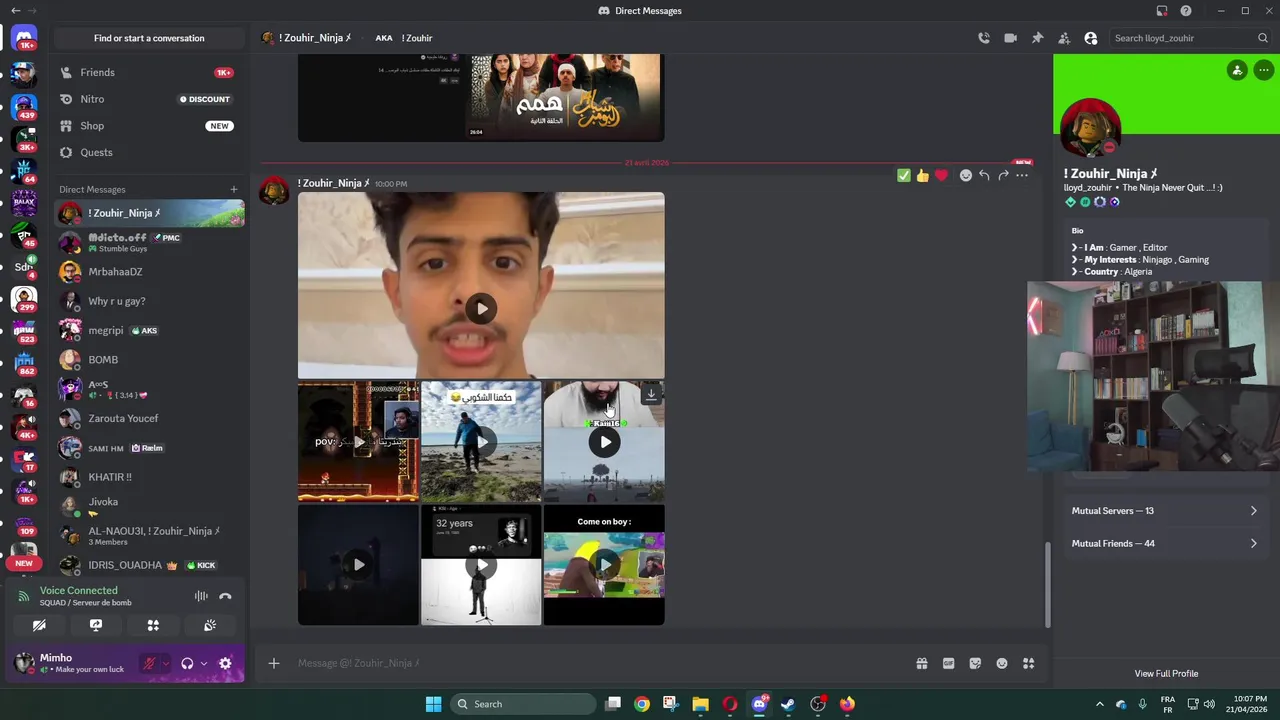Open the GIF picker
The image size is (1280, 720).
pos(948,663)
